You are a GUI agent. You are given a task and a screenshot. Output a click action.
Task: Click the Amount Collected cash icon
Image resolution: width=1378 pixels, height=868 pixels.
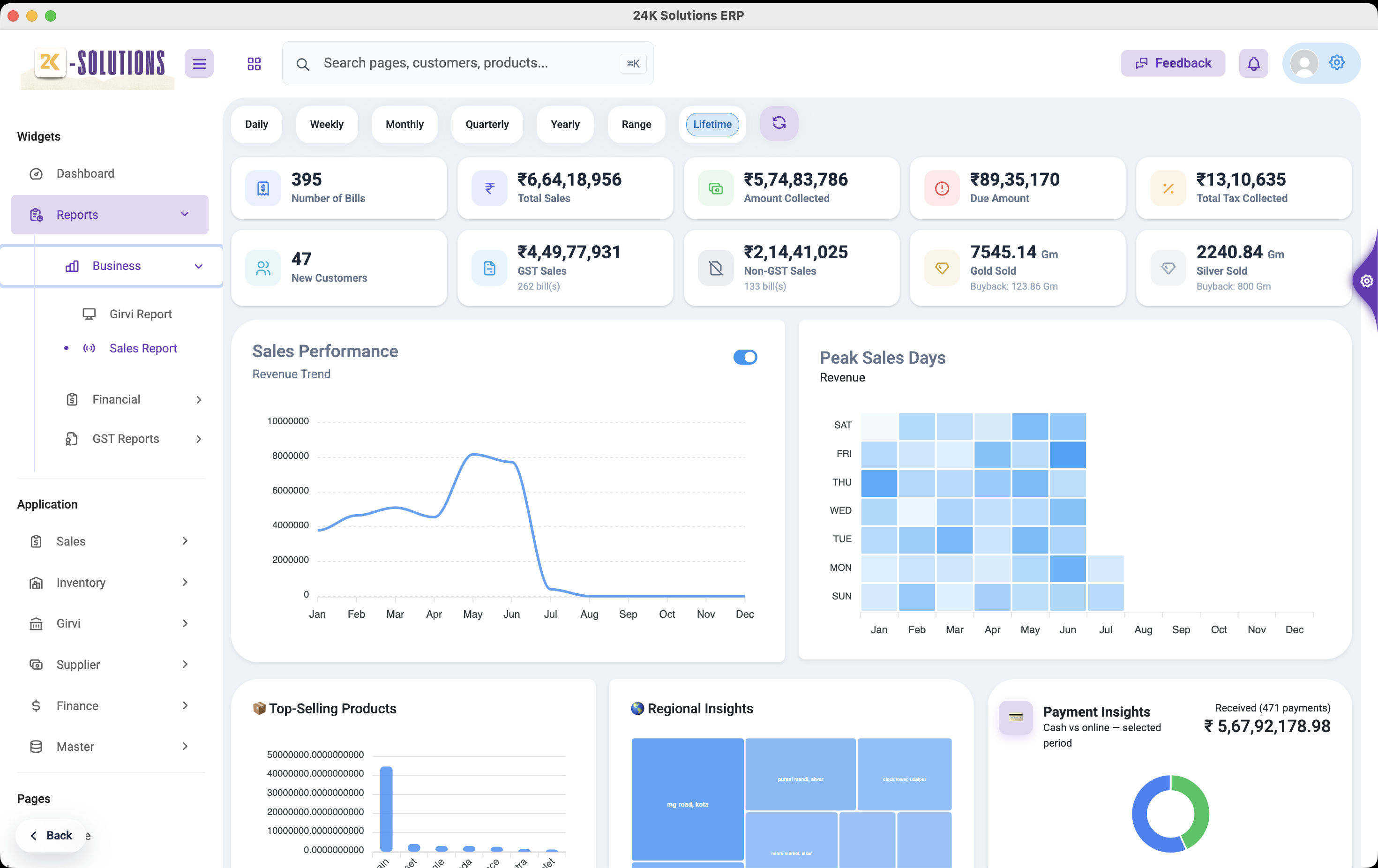[715, 188]
